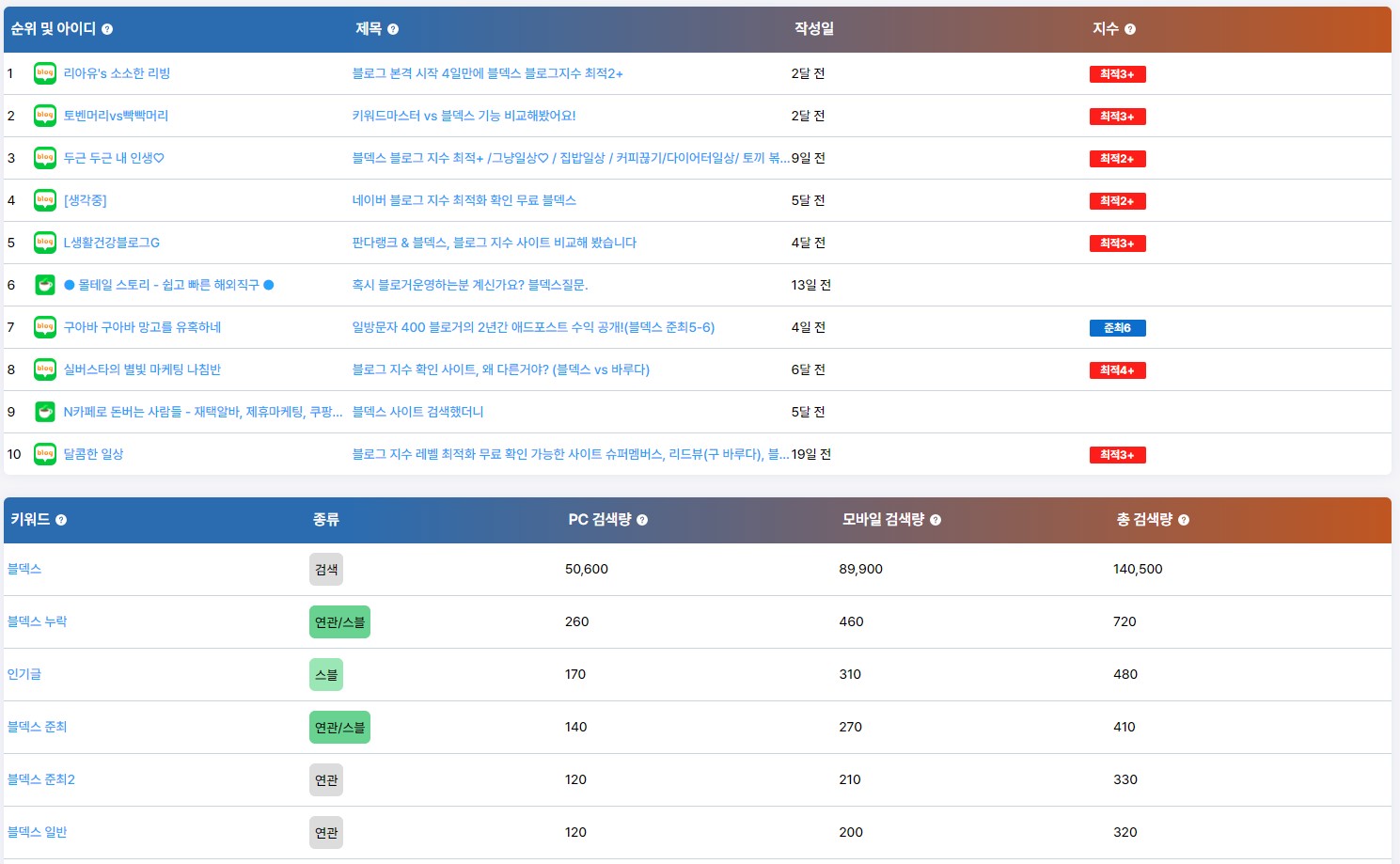
Task: Click blog icon for 실버스타의 별빛 마케팅 나침반
Action: click(45, 369)
